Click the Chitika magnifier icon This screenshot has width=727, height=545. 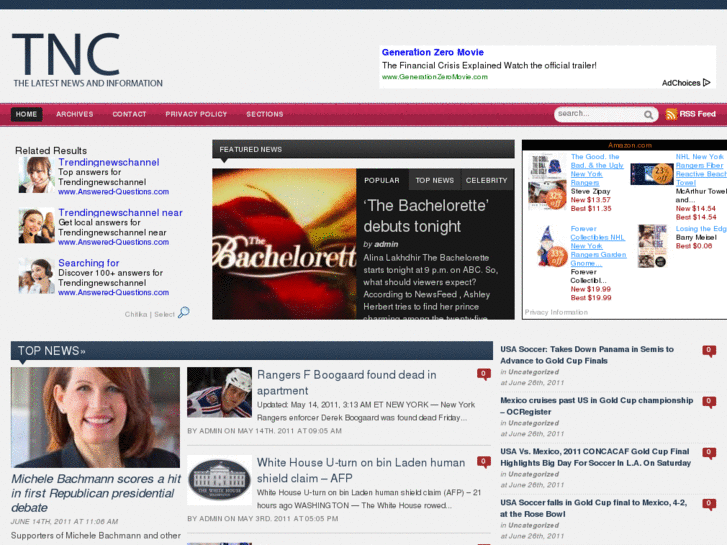click(x=184, y=312)
